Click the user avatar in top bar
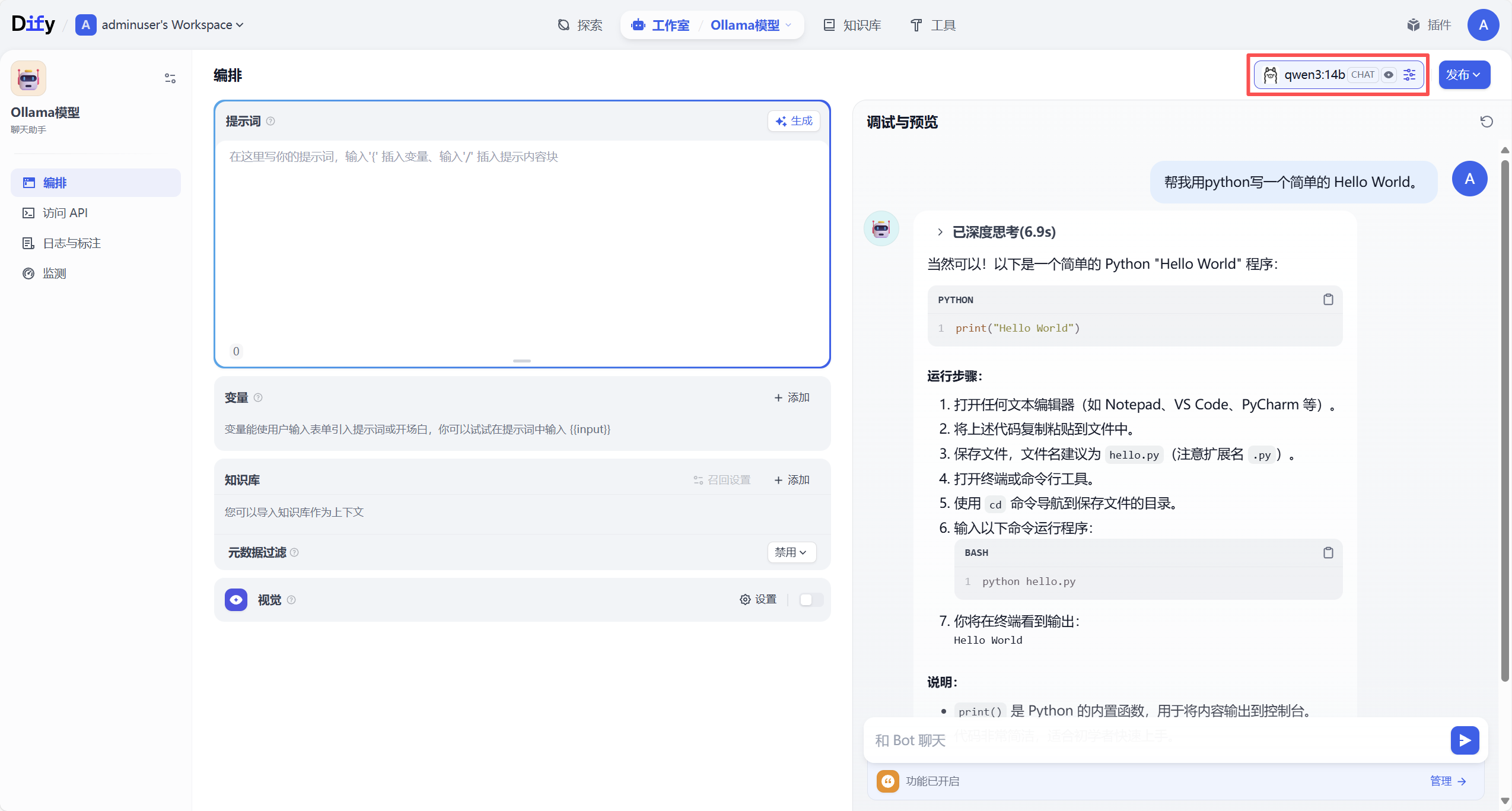Viewport: 1512px width, 811px height. [1483, 25]
